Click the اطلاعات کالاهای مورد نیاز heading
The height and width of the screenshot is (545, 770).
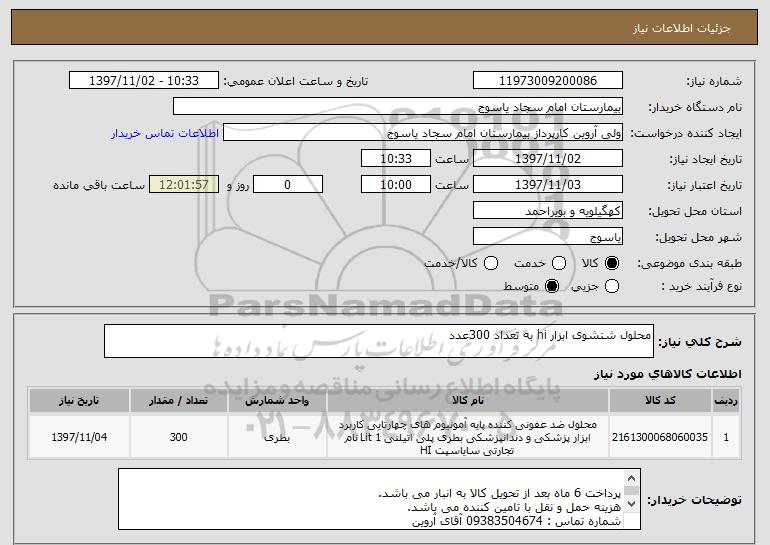[667, 374]
